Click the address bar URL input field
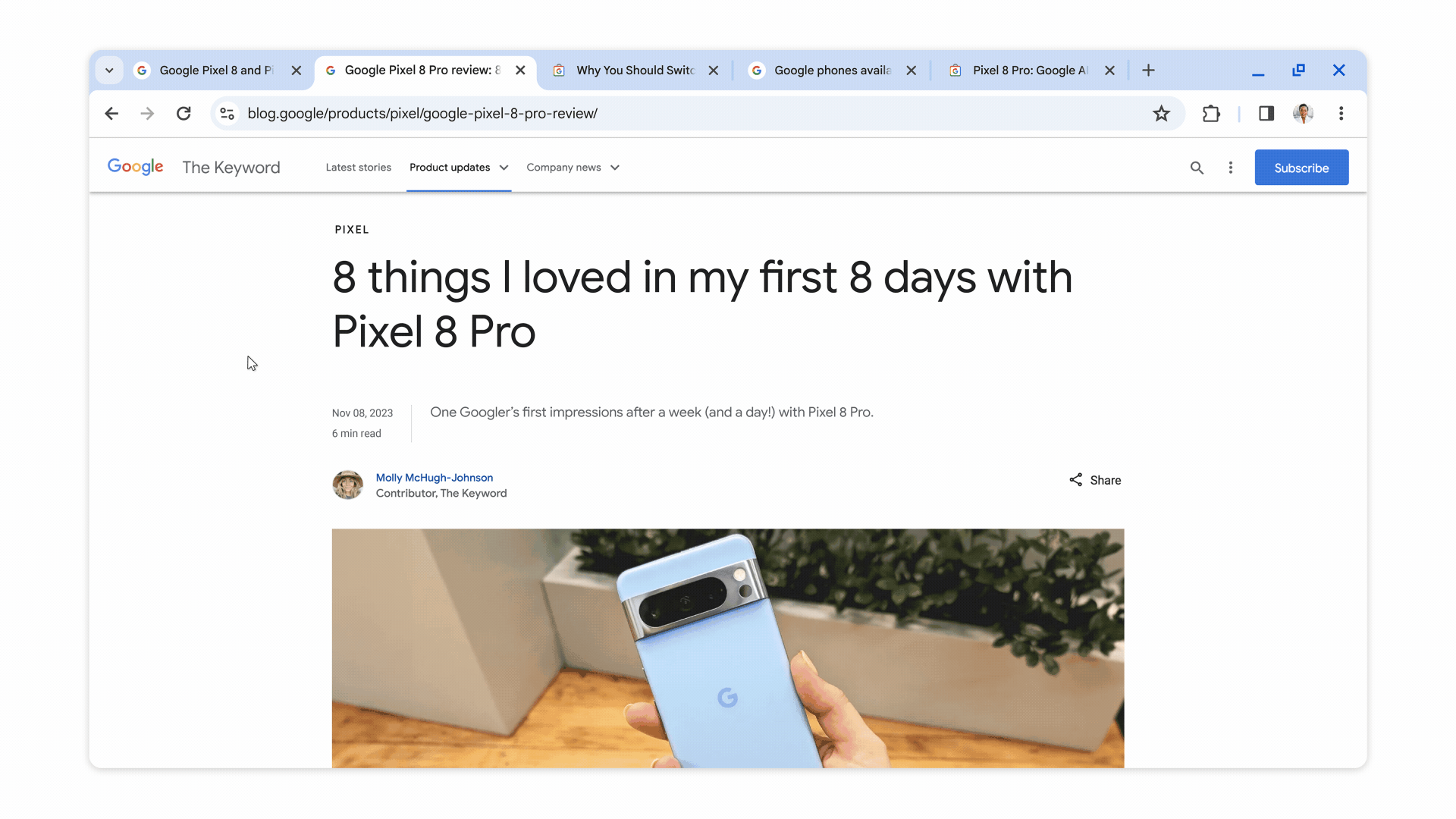 pyautogui.click(x=689, y=113)
